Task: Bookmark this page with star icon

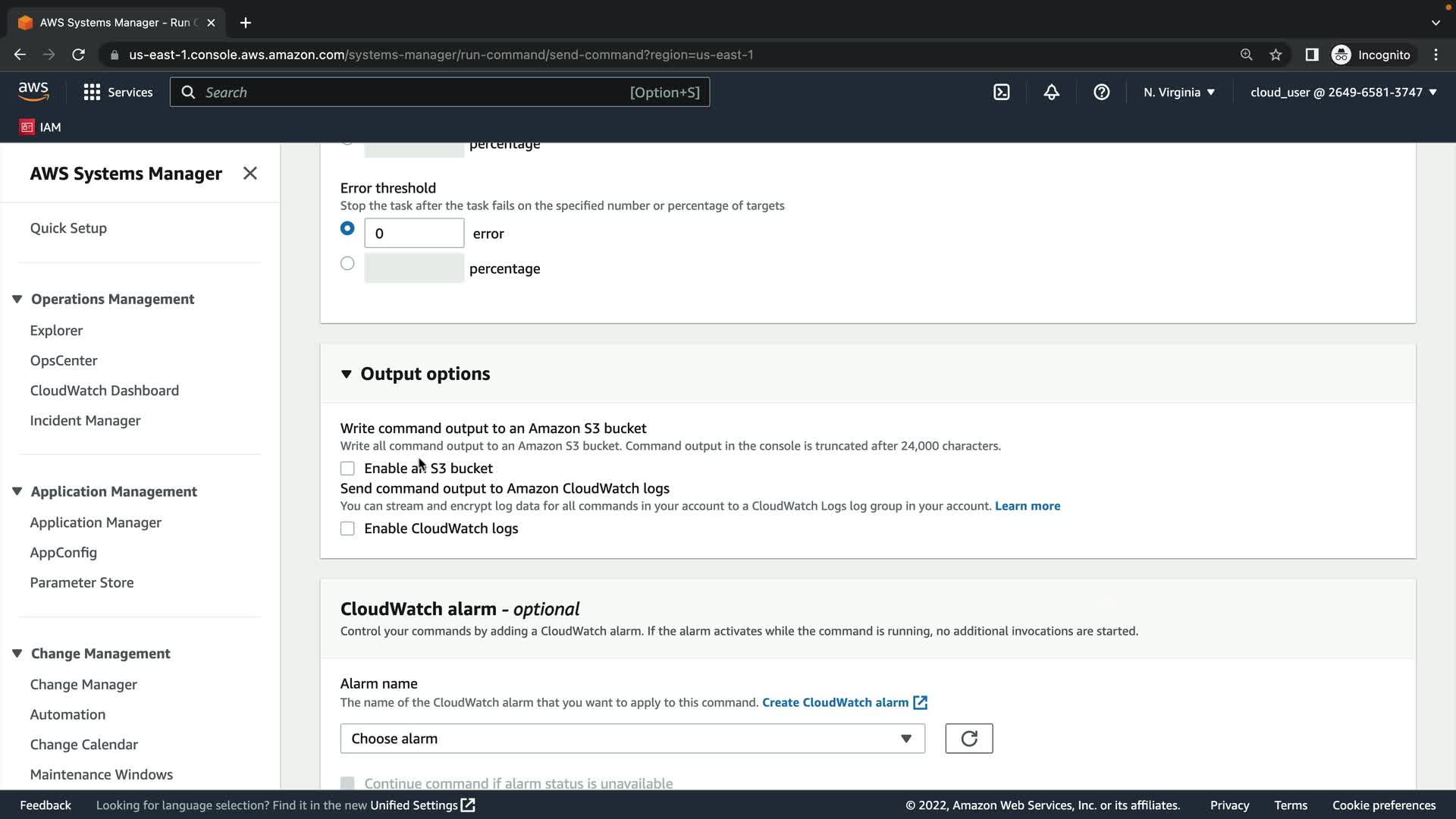Action: click(x=1276, y=55)
